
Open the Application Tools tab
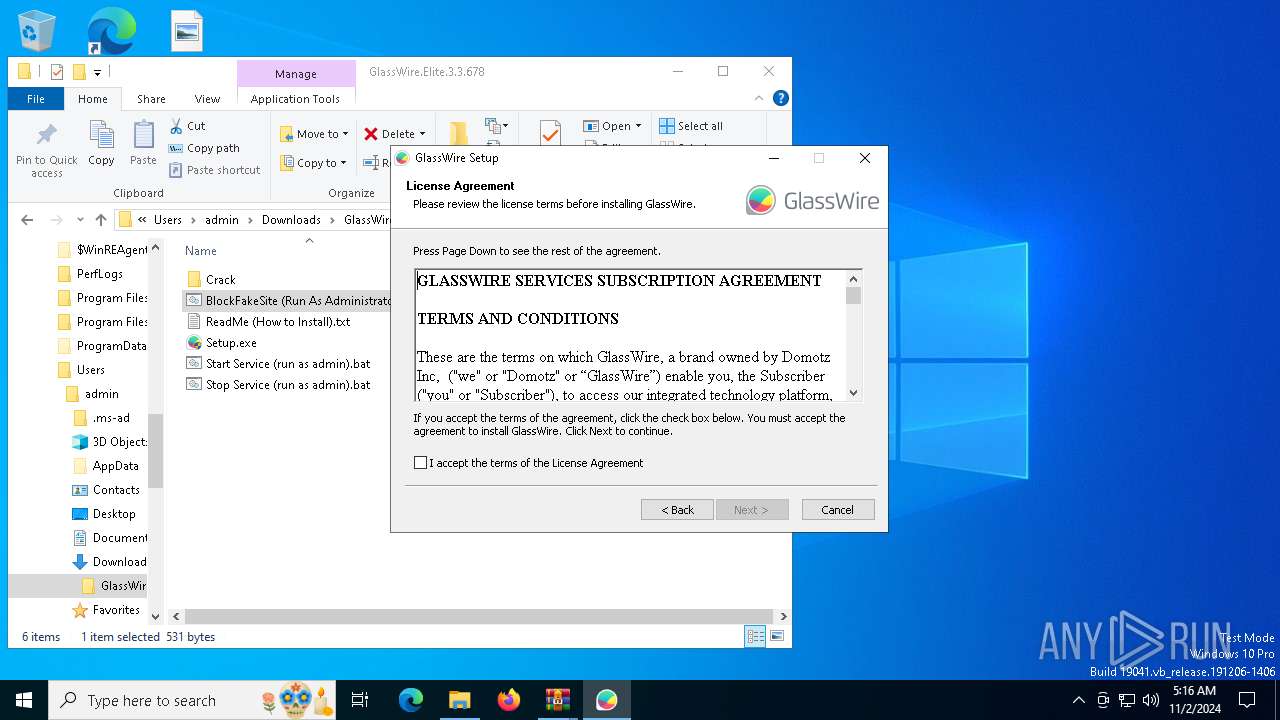295,99
